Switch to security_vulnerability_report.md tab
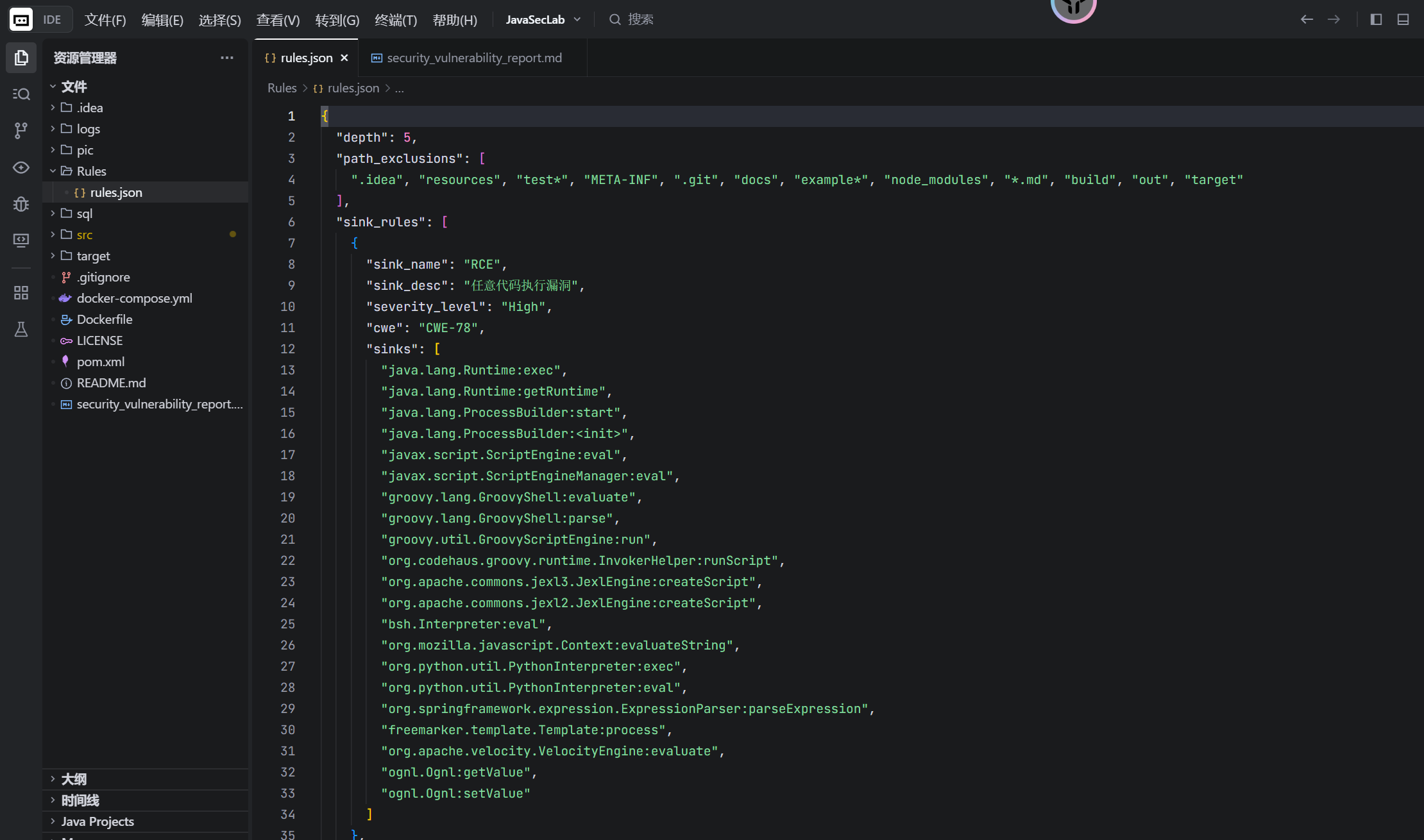 coord(473,58)
